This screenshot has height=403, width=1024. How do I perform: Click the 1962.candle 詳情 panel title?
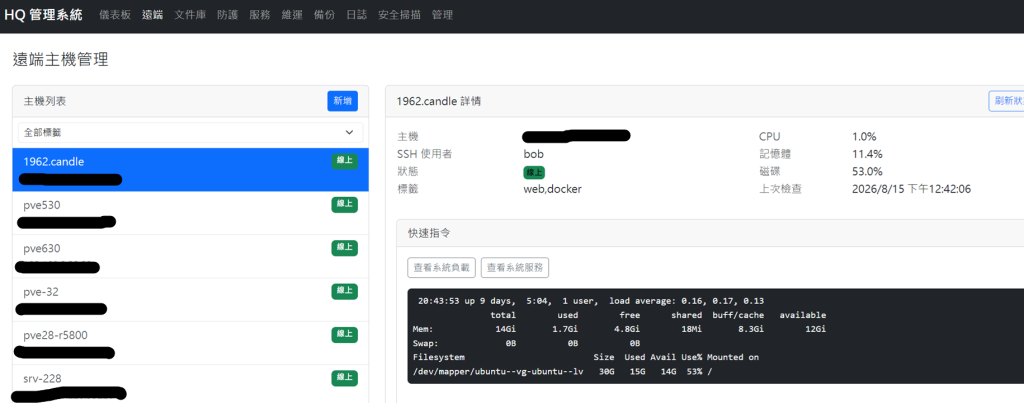[x=440, y=101]
